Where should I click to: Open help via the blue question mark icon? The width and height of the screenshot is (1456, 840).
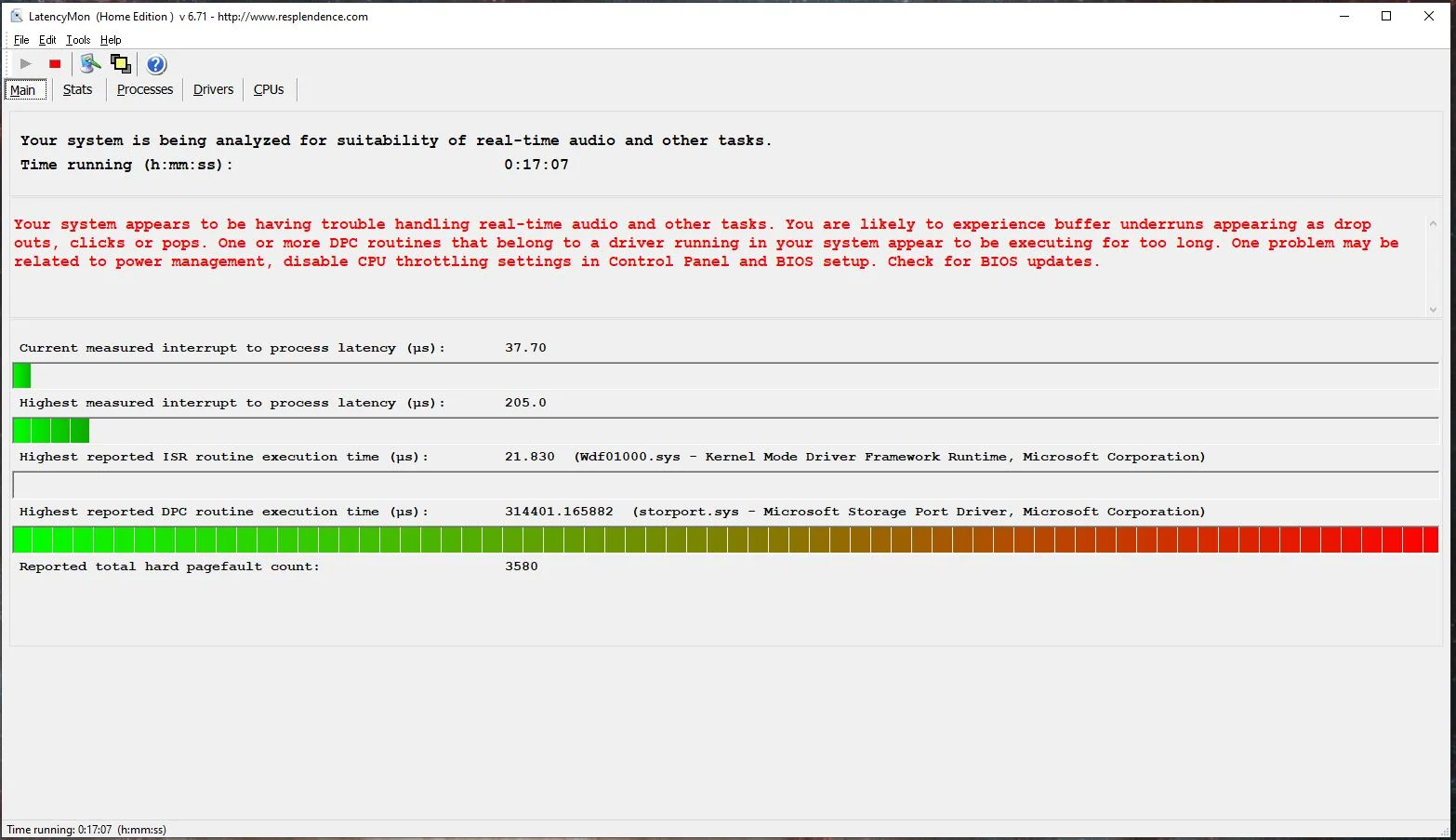click(x=156, y=64)
